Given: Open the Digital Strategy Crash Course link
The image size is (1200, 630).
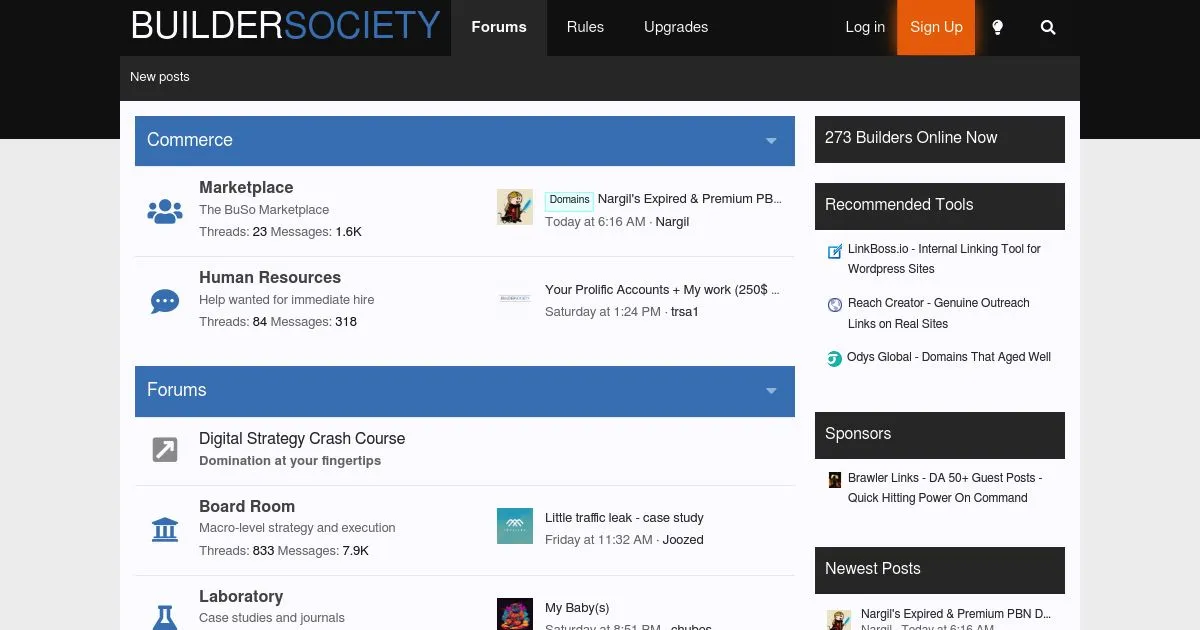Looking at the screenshot, I should coord(302,438).
